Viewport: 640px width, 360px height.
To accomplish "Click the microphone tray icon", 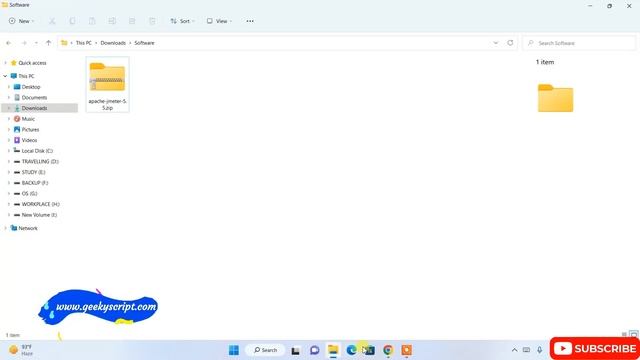I will tap(540, 350).
